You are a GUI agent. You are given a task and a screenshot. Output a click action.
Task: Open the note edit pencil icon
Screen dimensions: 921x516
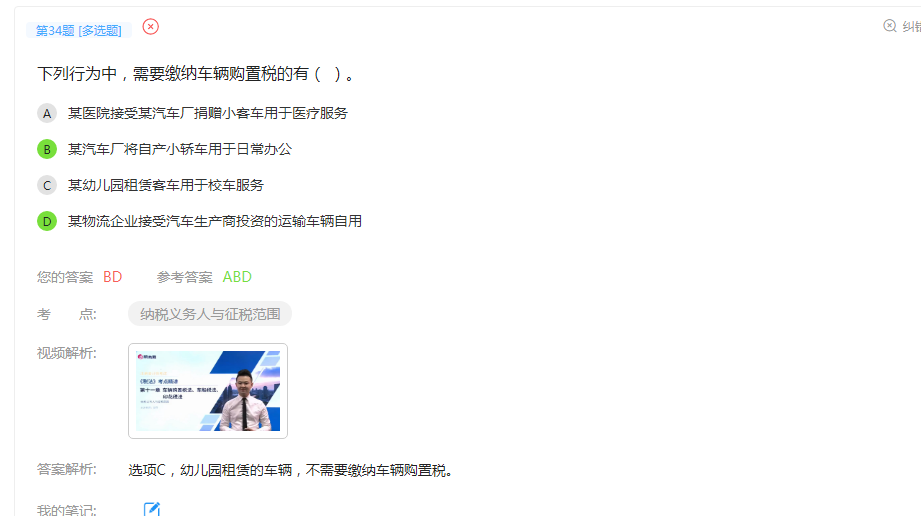pyautogui.click(x=152, y=510)
